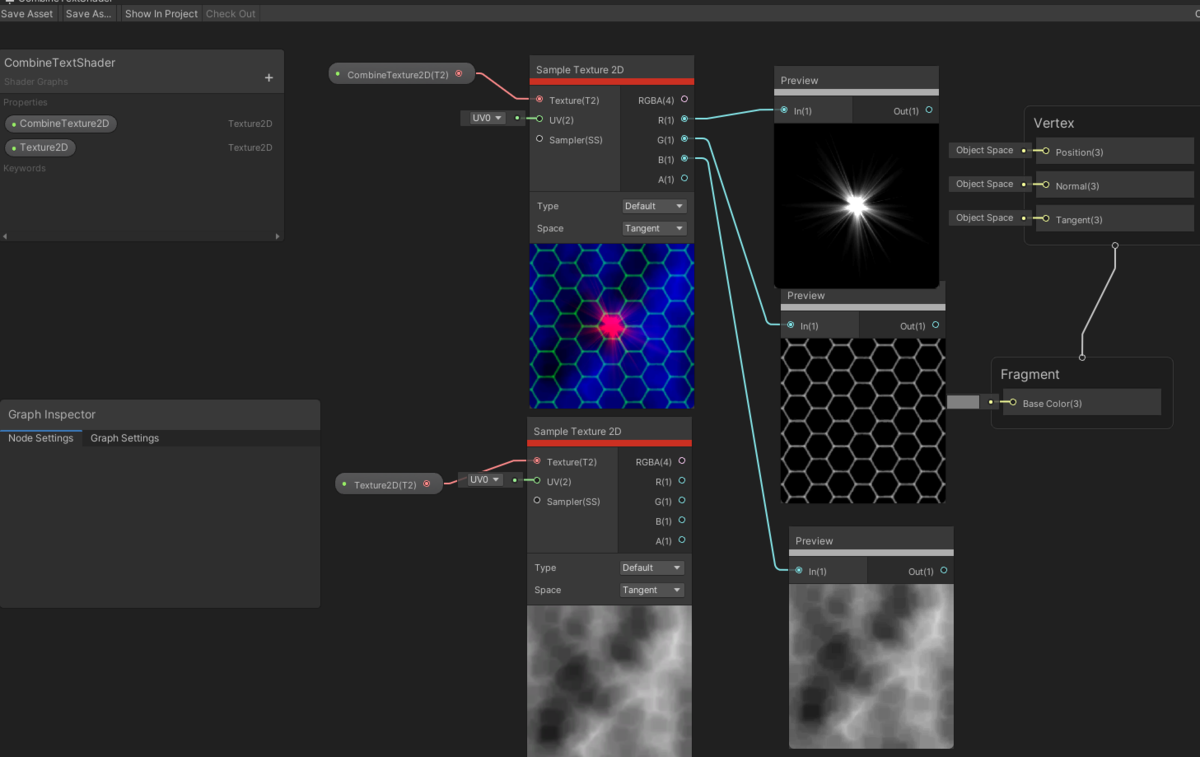
Task: Select Texture2D property in Blackboard
Action: [x=40, y=148]
